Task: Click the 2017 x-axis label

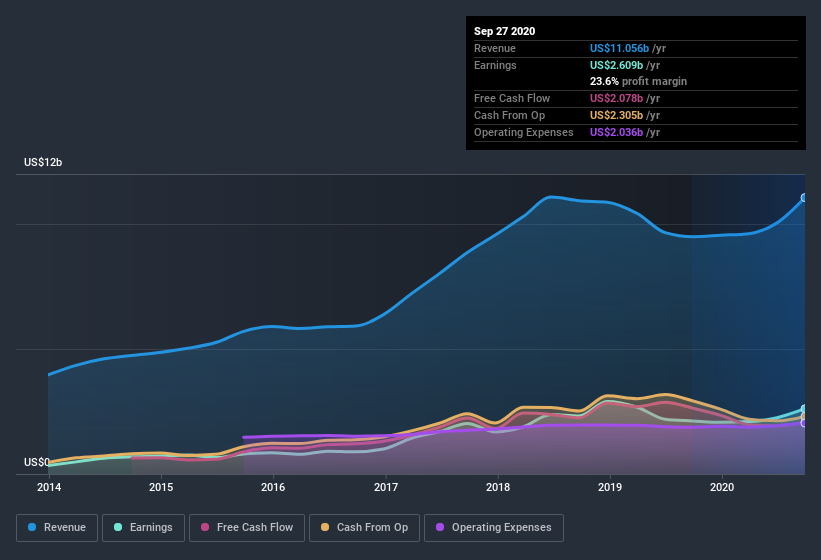Action: coord(386,487)
